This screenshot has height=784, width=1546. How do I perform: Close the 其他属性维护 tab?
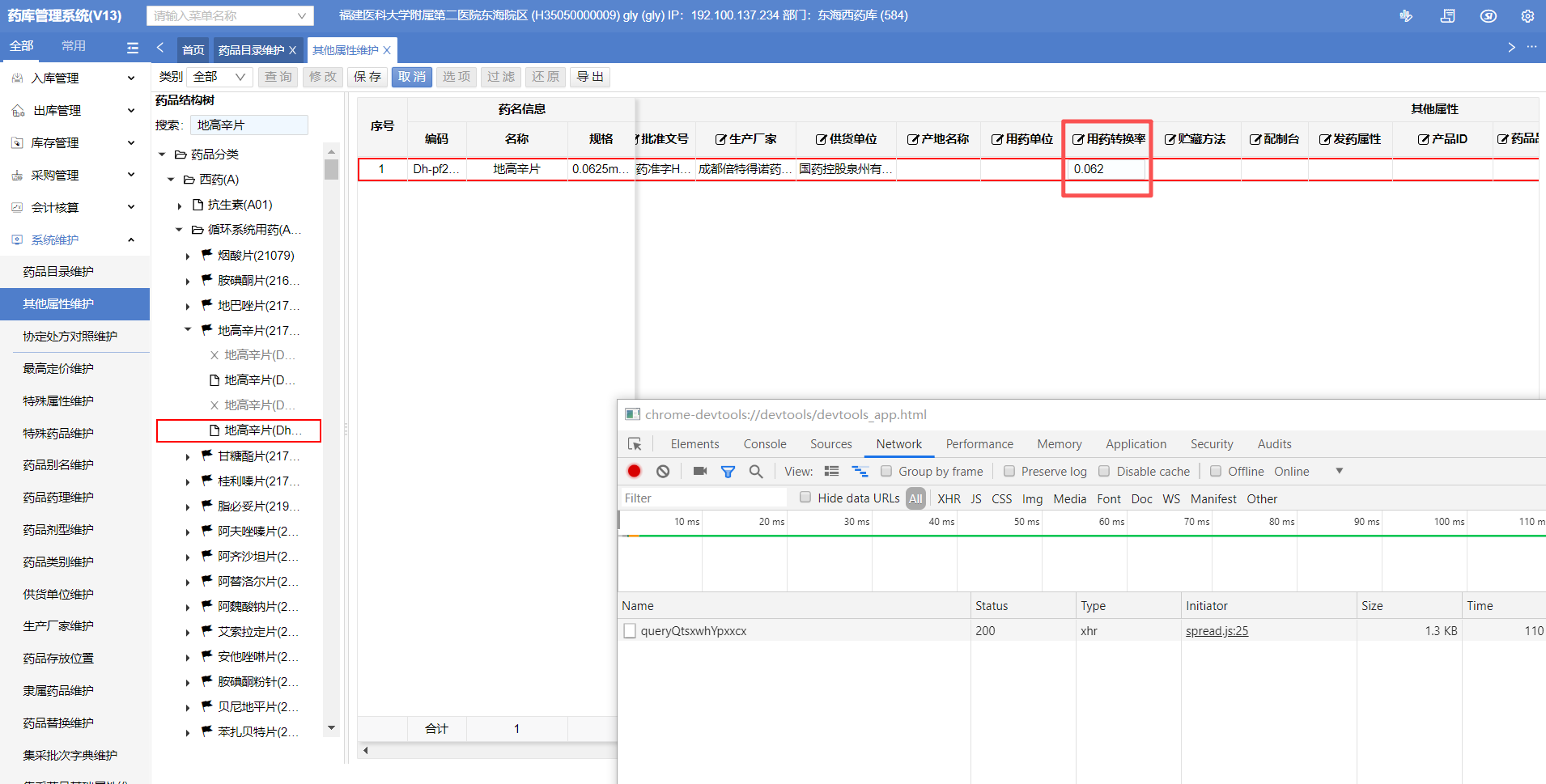(387, 50)
